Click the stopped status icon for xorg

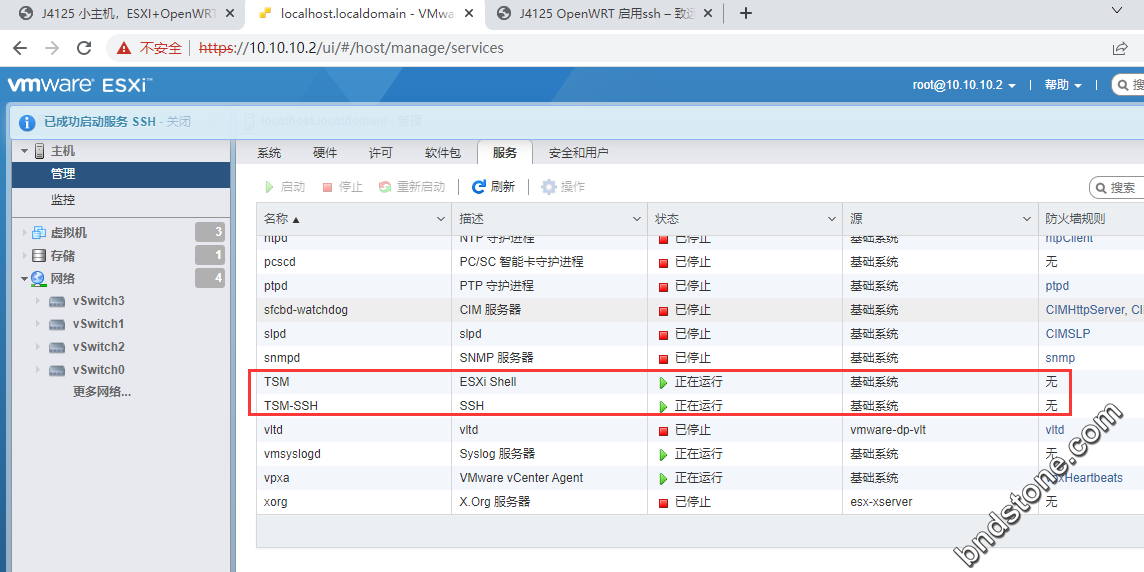tap(663, 503)
